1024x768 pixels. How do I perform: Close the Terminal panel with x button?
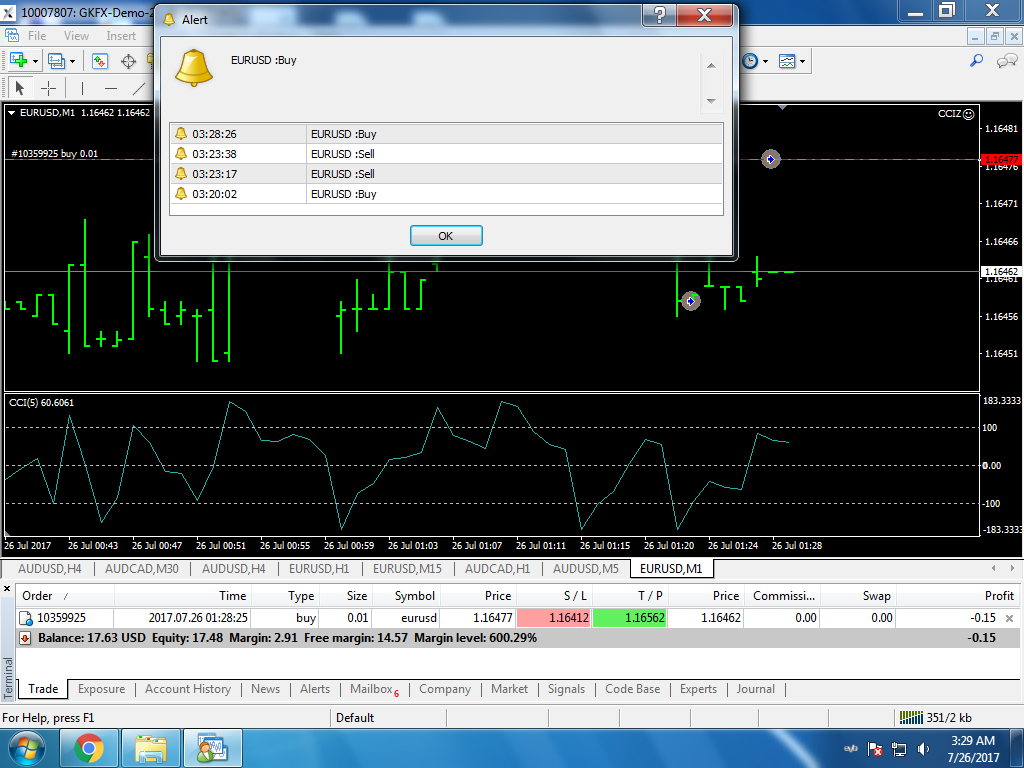coord(7,588)
